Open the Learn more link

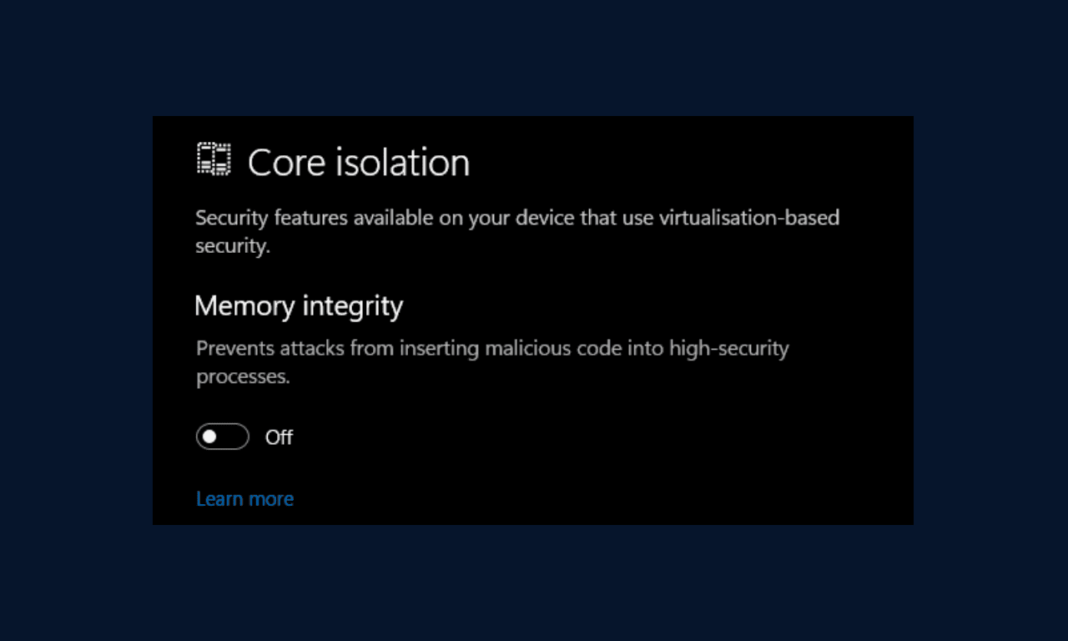(245, 499)
